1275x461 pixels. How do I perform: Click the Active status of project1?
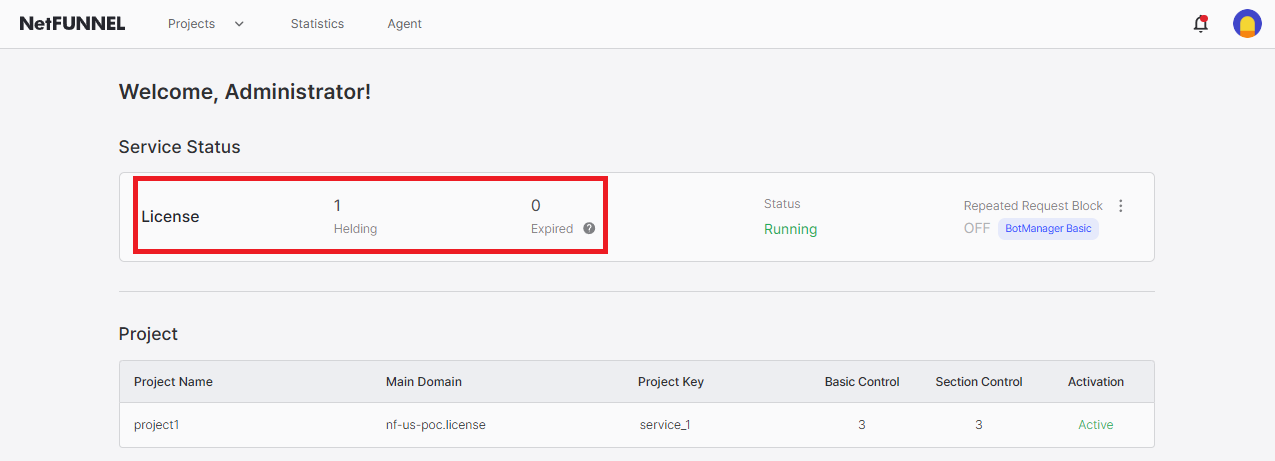(1096, 425)
